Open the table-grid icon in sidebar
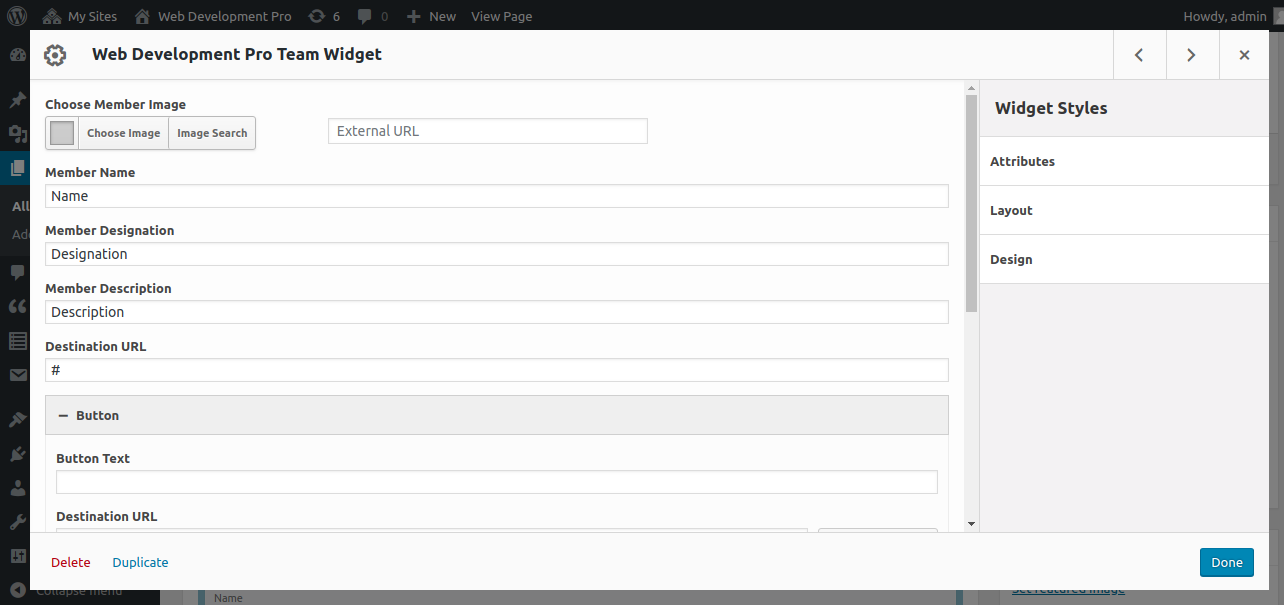Screen dimensions: 1284x605 coord(17,340)
